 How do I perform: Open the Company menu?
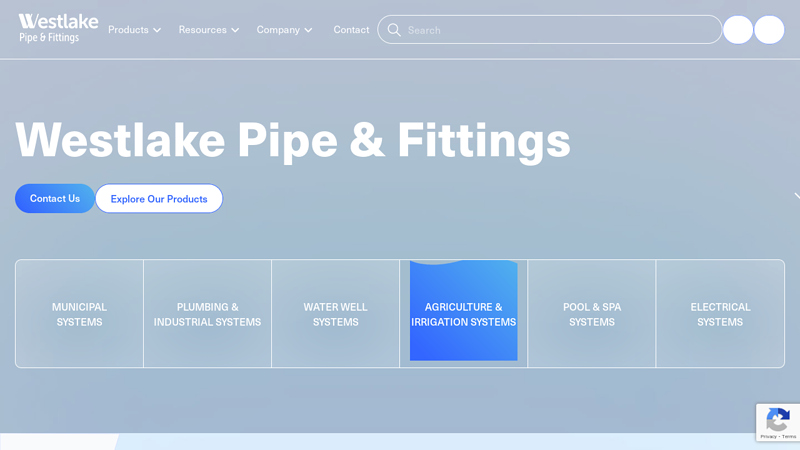pos(284,30)
